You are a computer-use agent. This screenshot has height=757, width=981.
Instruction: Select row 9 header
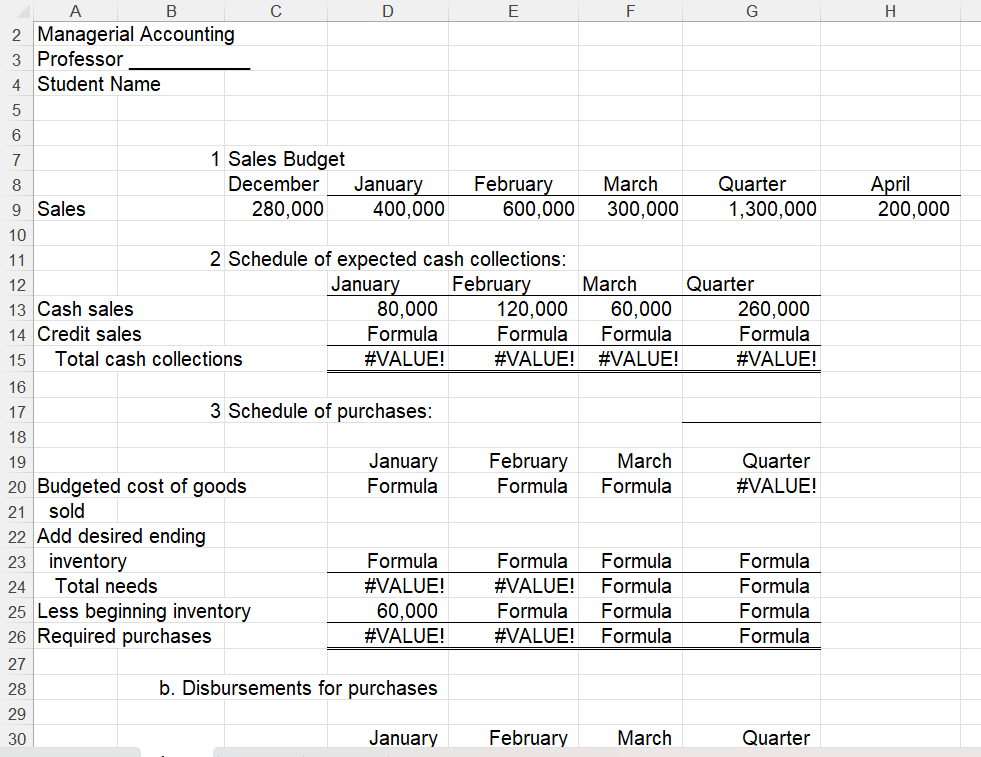pyautogui.click(x=16, y=209)
